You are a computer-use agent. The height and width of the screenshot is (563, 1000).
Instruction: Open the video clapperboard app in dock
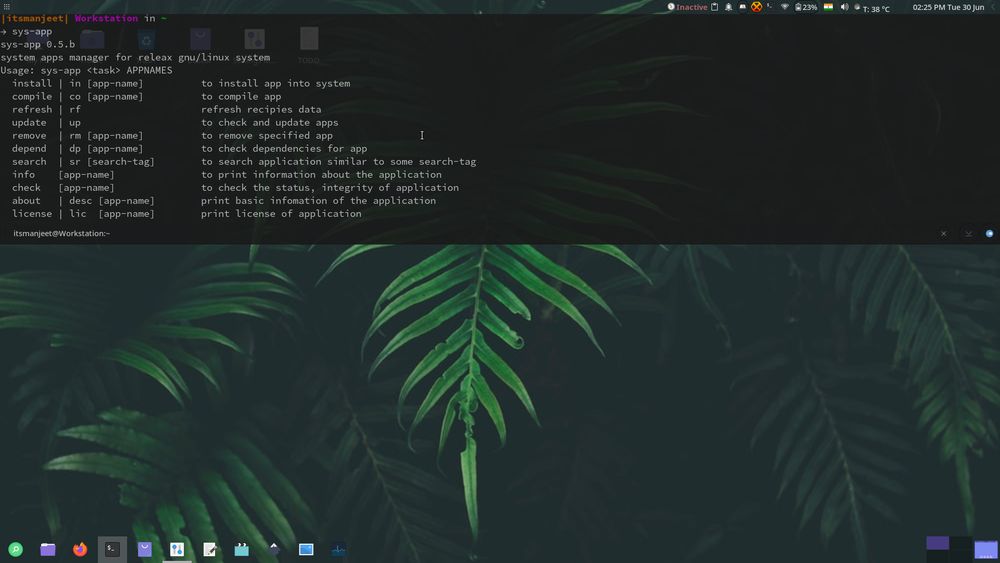pos(241,549)
